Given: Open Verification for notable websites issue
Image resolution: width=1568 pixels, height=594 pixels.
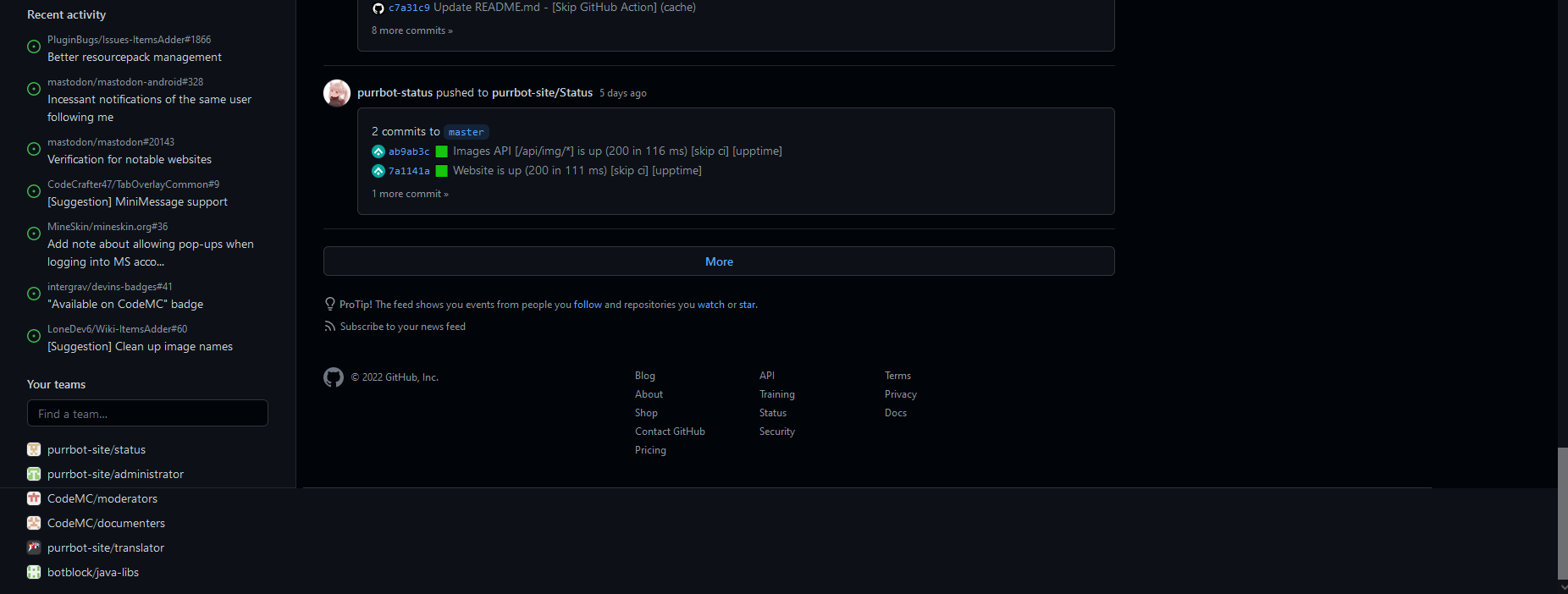Looking at the screenshot, I should 130,159.
